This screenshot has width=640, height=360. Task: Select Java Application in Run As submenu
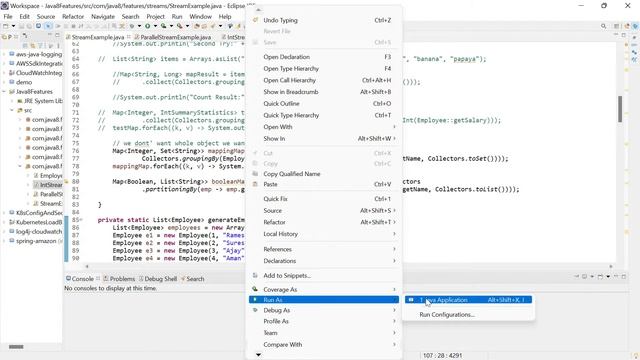[x=469, y=300]
